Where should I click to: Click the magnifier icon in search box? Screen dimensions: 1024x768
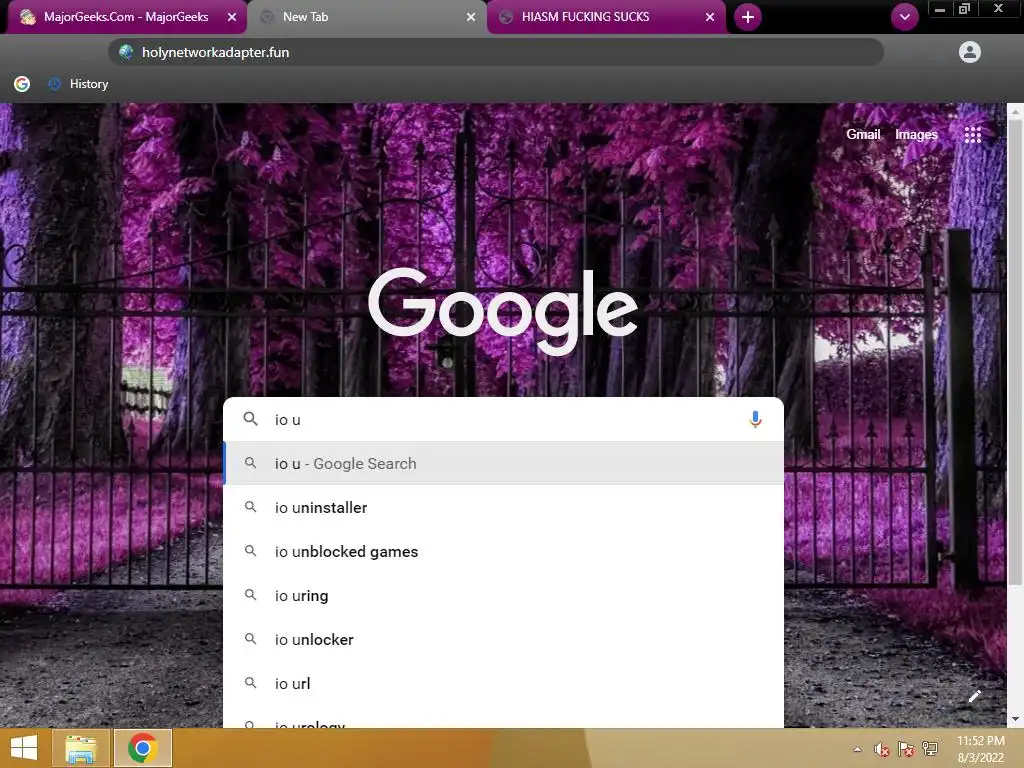(250, 419)
